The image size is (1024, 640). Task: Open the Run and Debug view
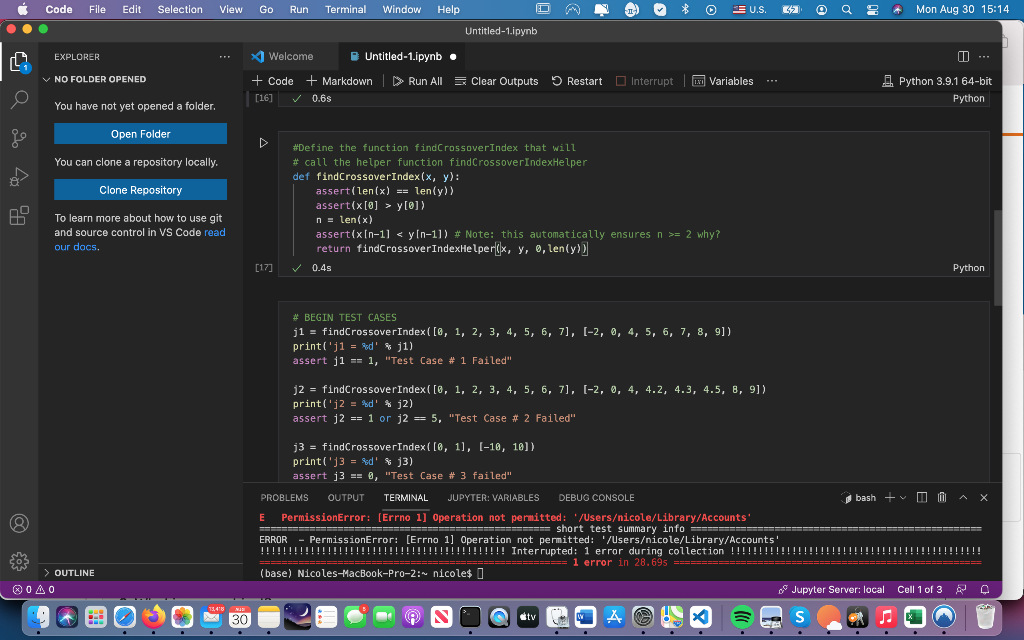20,177
